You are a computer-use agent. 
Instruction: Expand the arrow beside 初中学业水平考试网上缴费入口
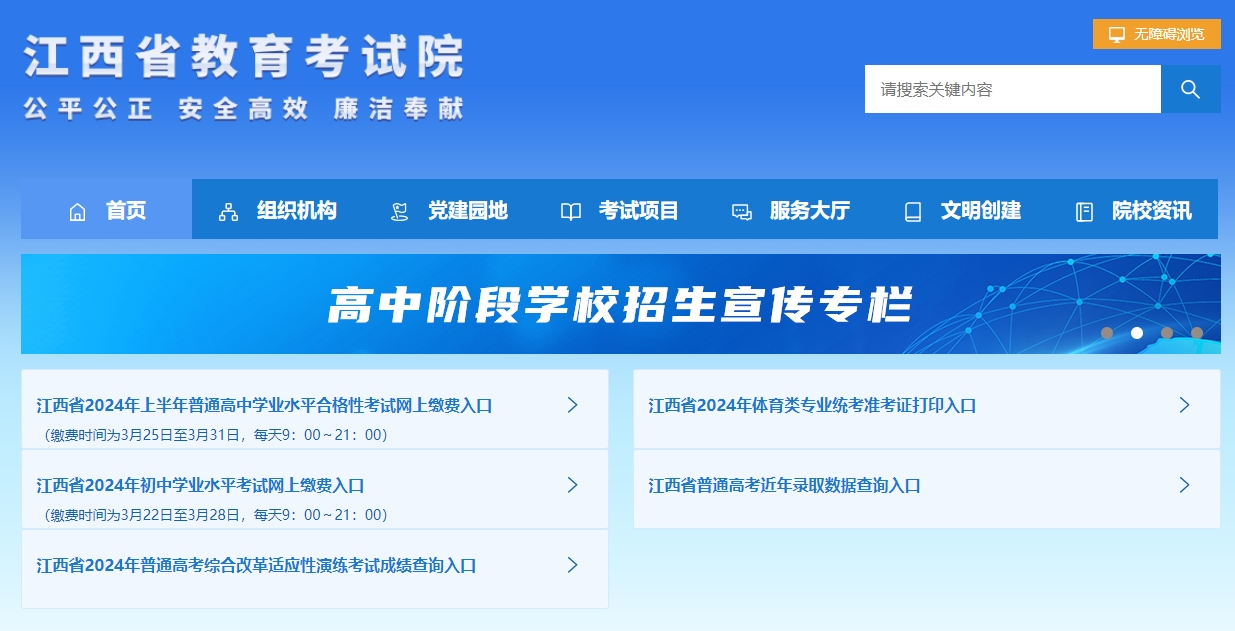(572, 485)
